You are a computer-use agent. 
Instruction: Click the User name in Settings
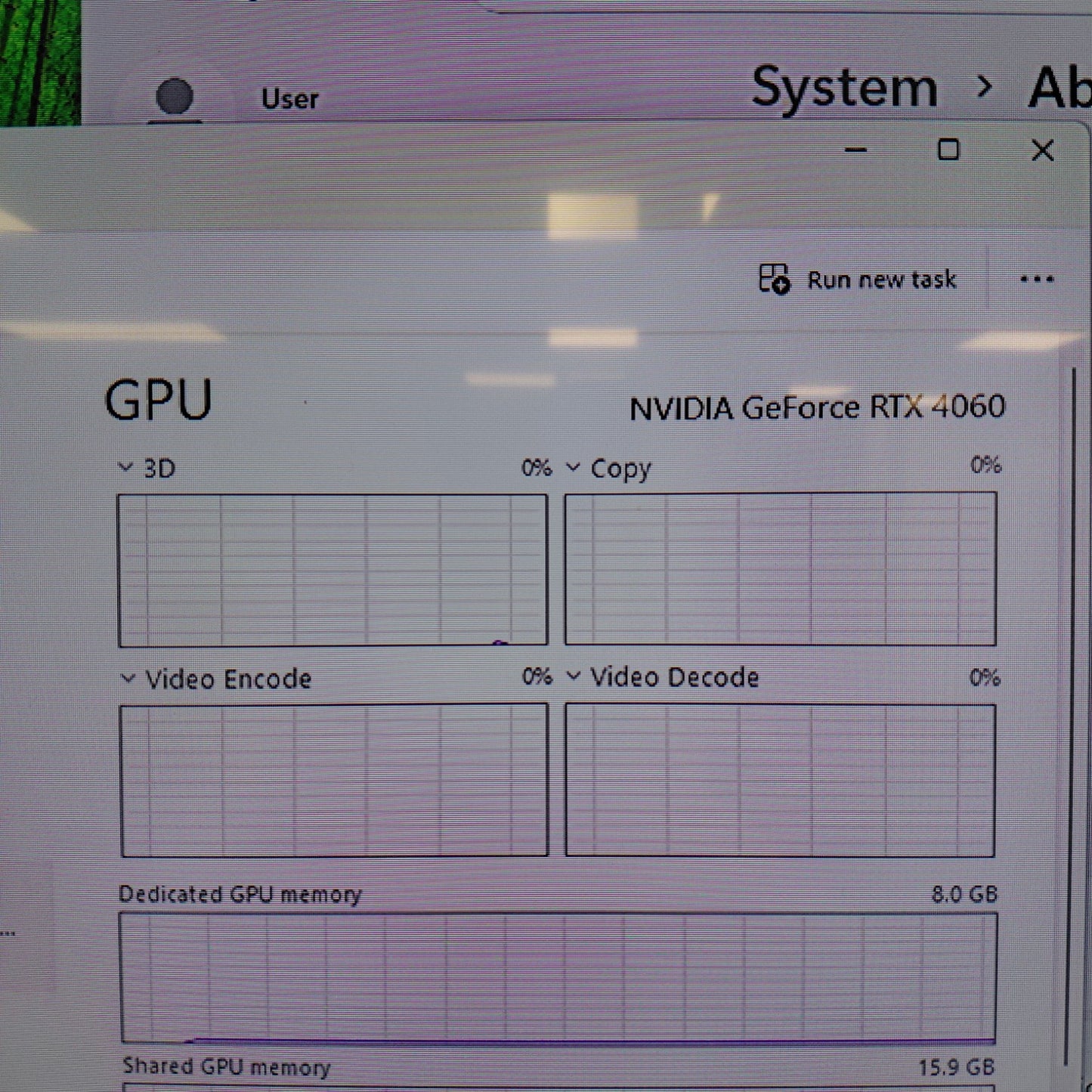[x=289, y=99]
